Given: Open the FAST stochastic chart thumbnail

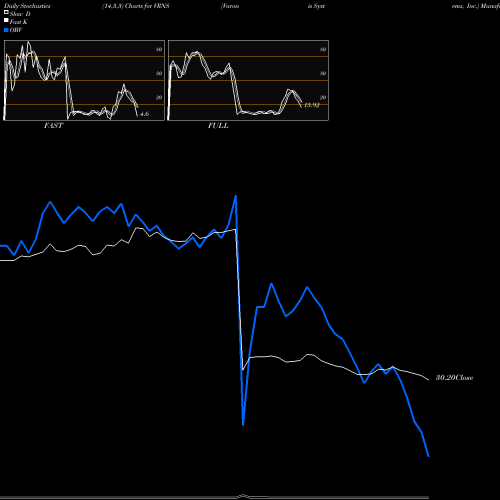Looking at the screenshot, I should click(84, 80).
